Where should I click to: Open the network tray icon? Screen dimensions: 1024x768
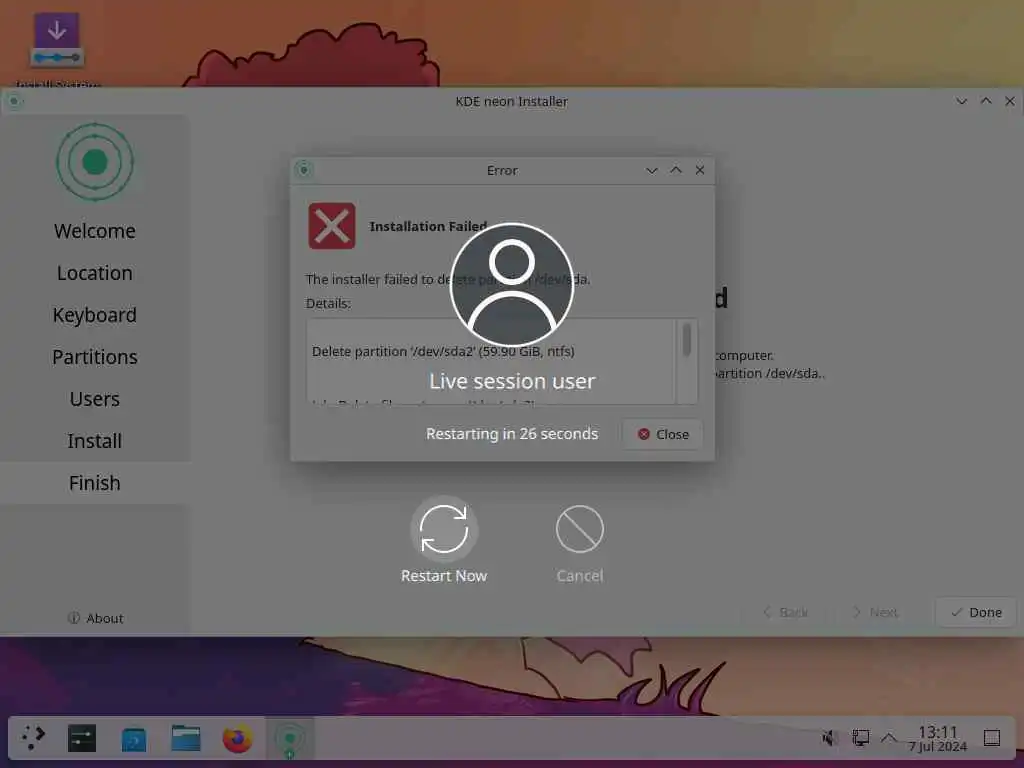coord(861,738)
